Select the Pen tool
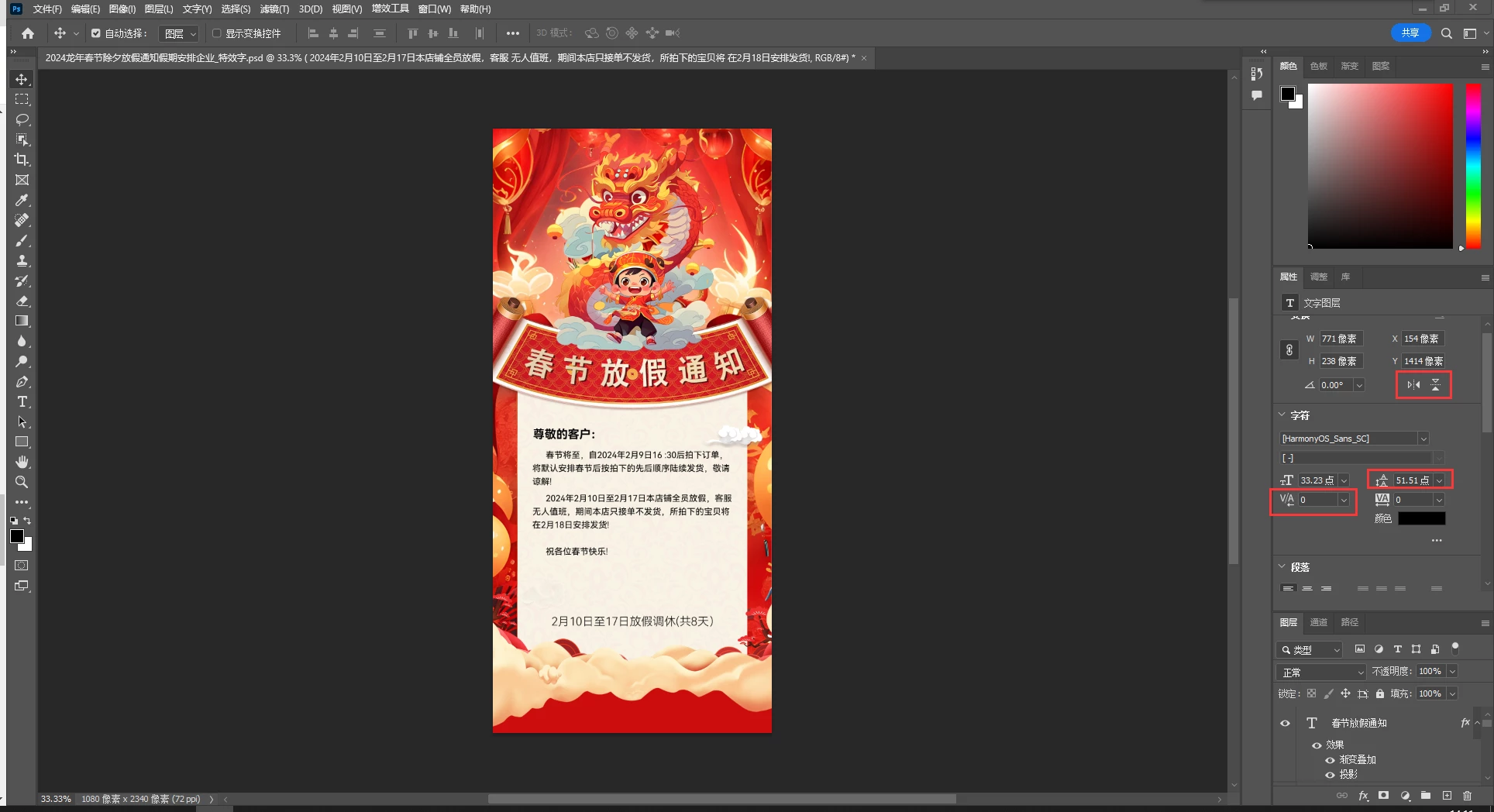This screenshot has height=812, width=1494. click(x=22, y=381)
